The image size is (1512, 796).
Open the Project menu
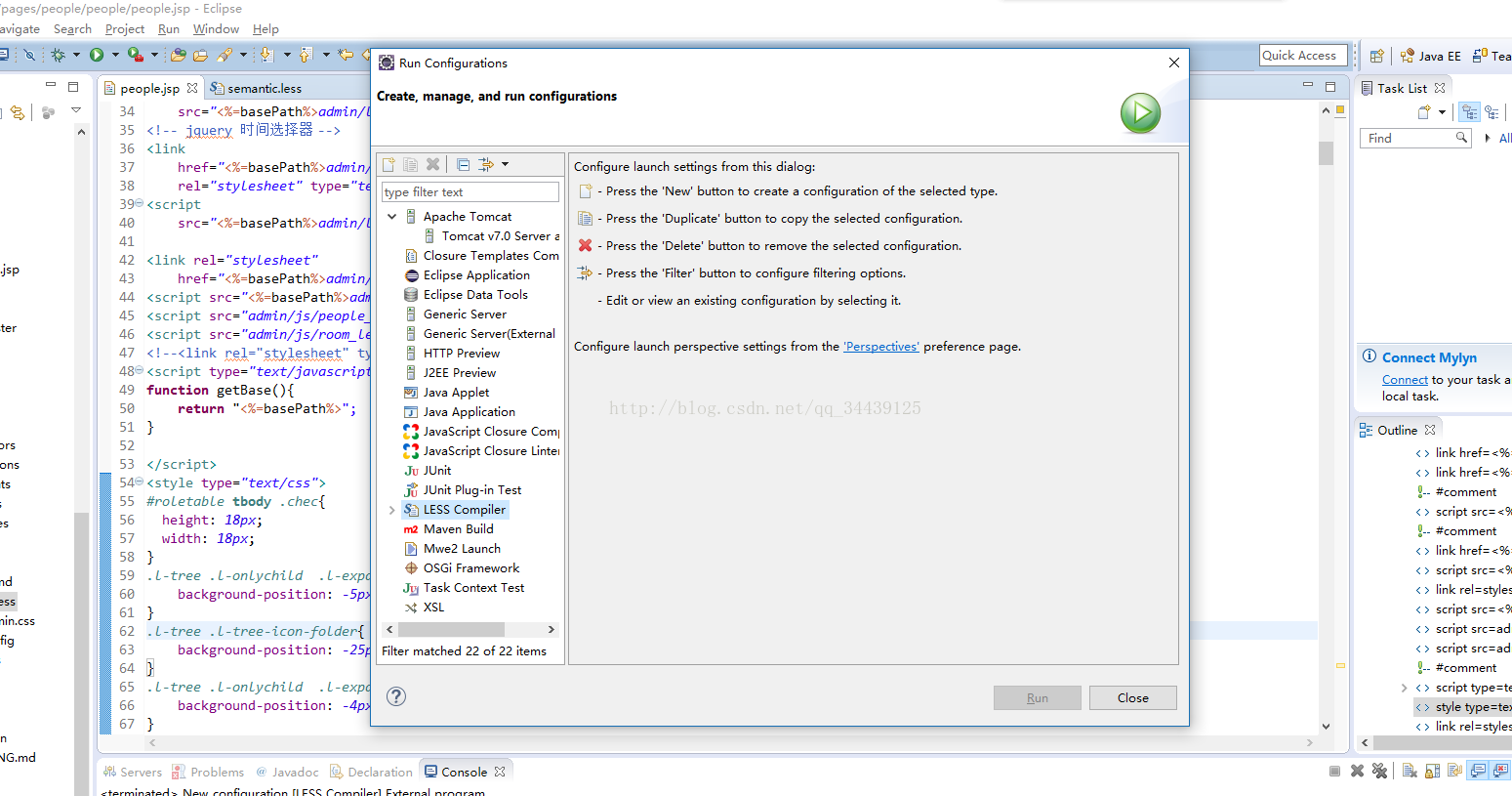[125, 29]
